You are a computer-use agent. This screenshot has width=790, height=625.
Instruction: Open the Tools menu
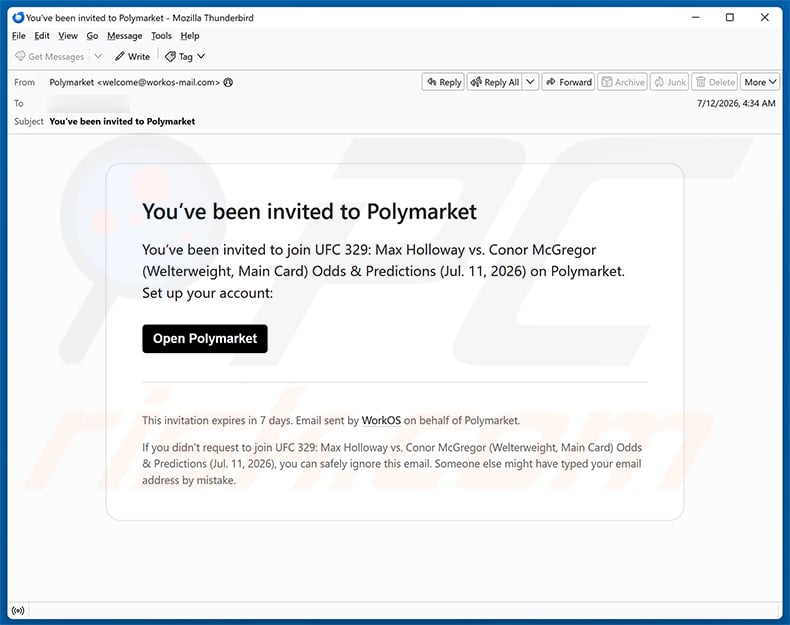pos(161,36)
